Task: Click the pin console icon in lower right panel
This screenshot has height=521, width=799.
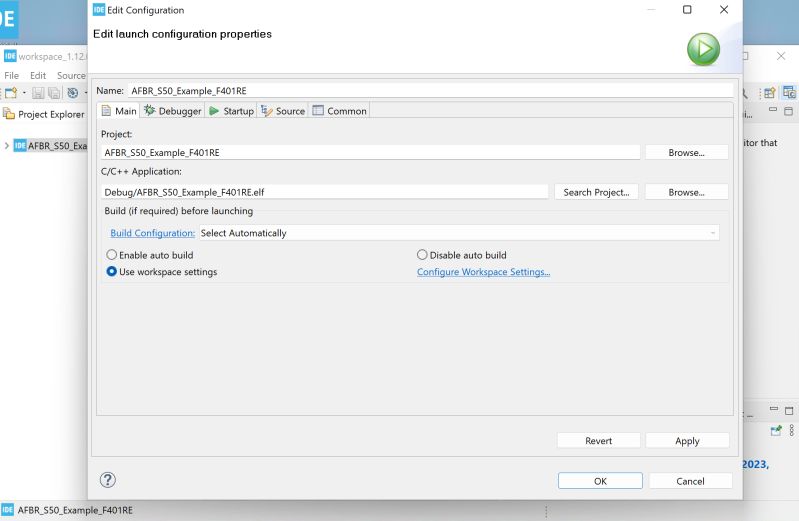Action: 776,431
